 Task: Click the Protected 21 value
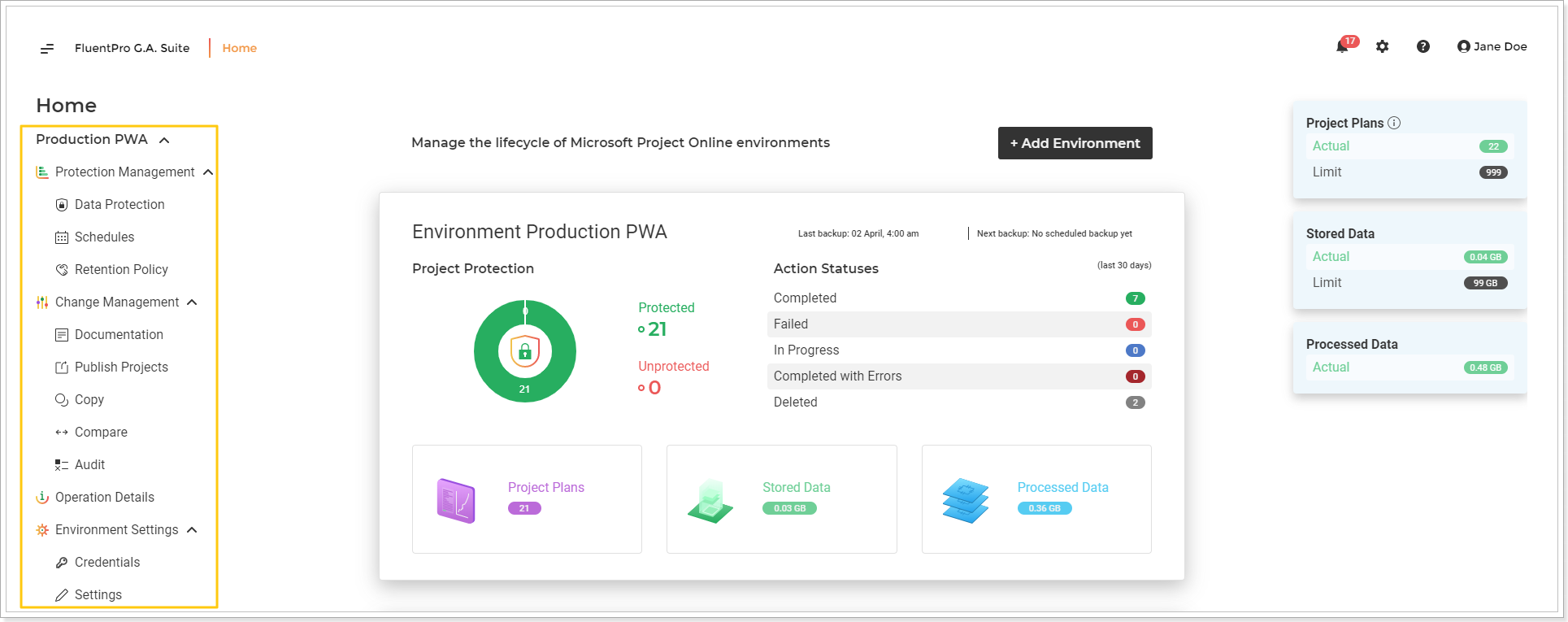coord(657,329)
